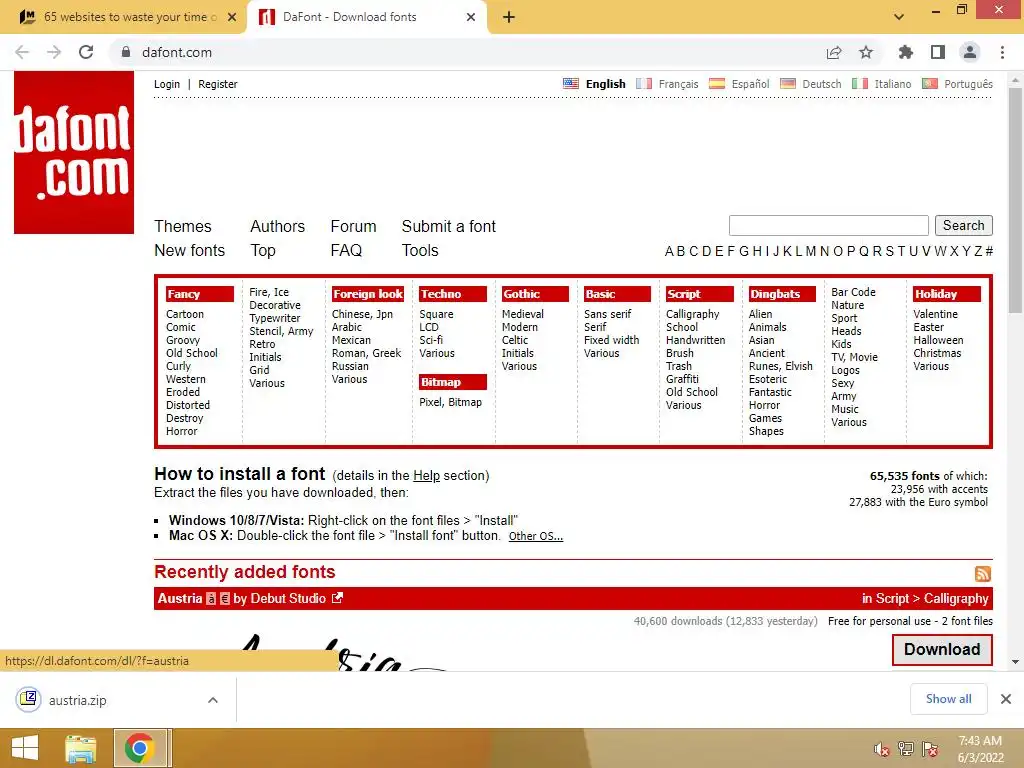Screen dimensions: 1024x768
Task: Open the Help section link
Action: click(x=426, y=475)
